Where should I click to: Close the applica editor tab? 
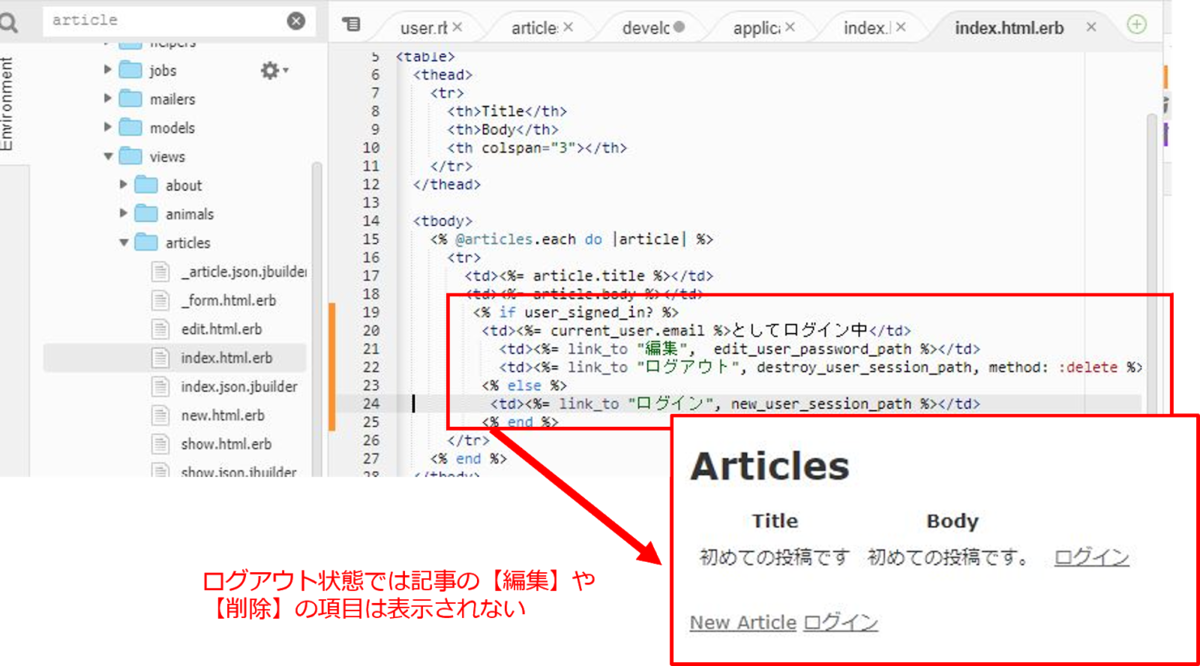click(791, 27)
